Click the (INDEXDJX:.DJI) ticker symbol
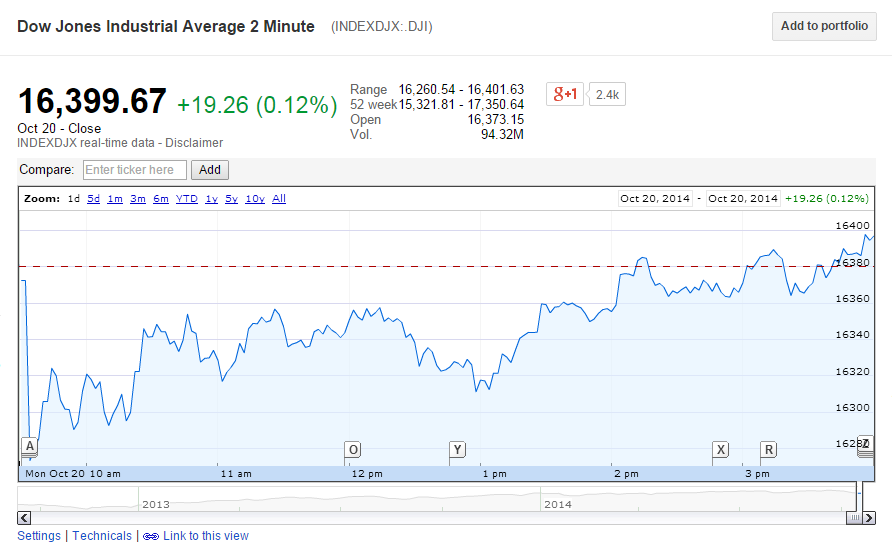Screen dimensions: 892x550 coord(382,27)
